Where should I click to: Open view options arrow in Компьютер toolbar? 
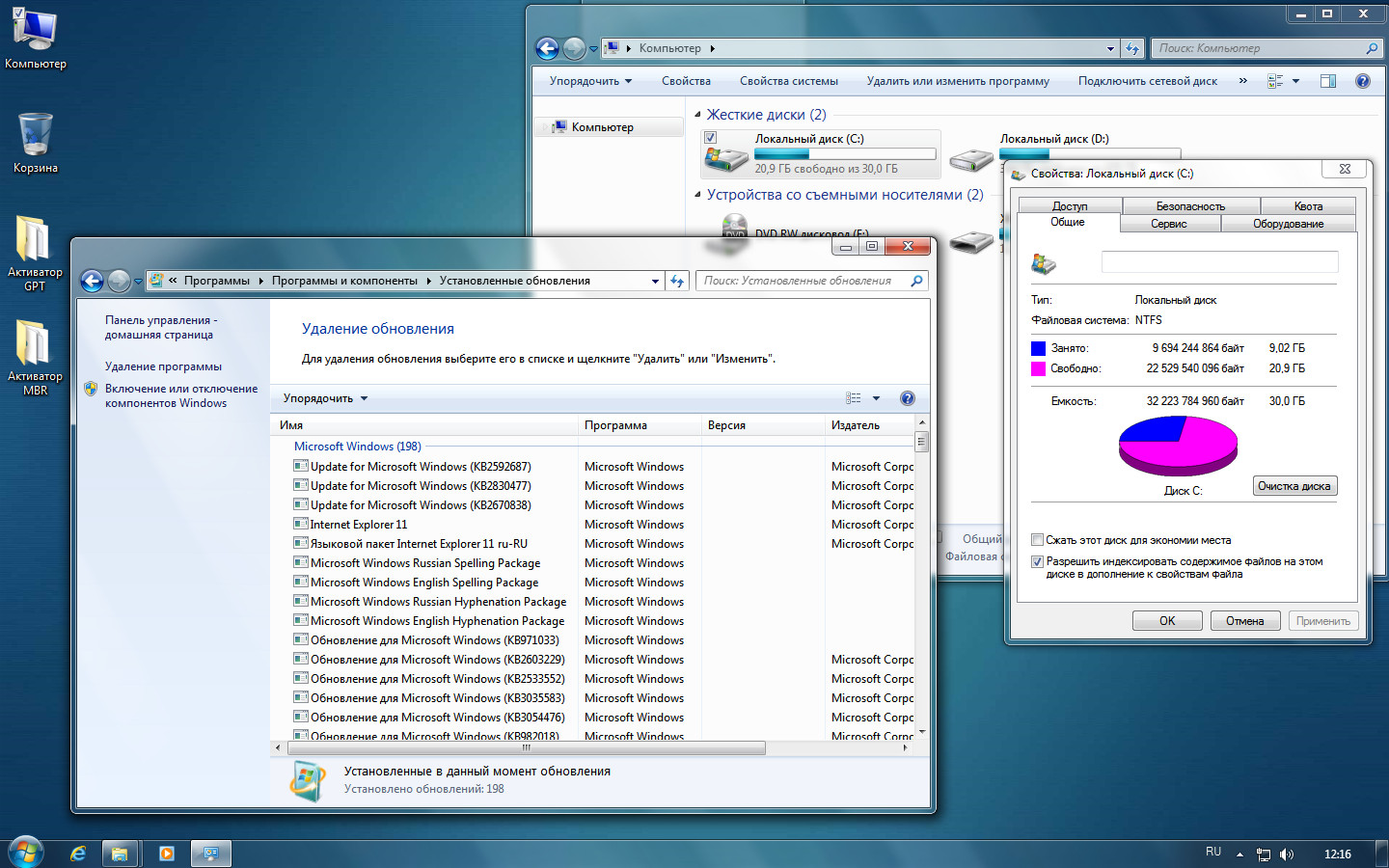click(x=1295, y=81)
